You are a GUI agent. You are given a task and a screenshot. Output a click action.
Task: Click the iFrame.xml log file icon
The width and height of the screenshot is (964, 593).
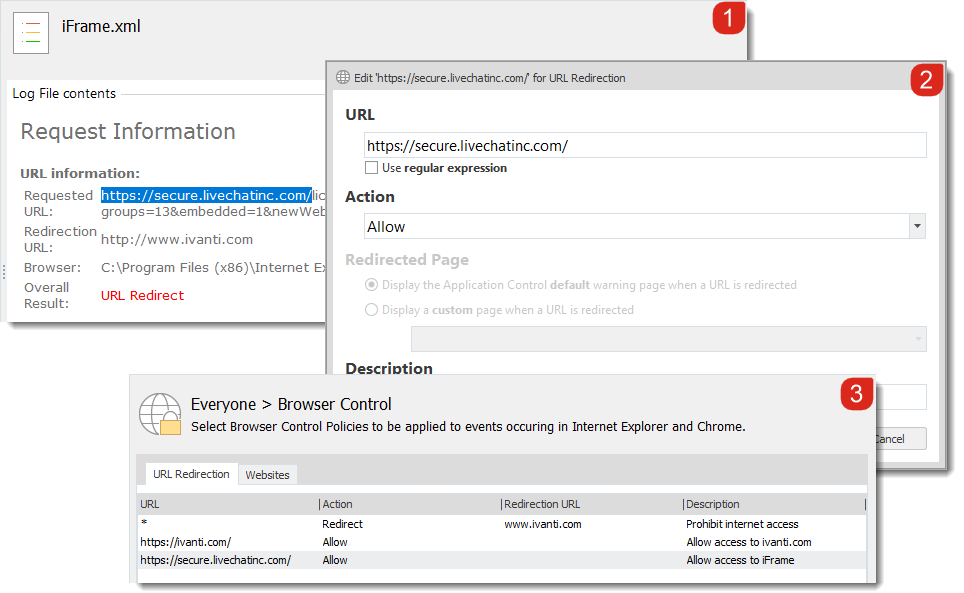coord(31,32)
